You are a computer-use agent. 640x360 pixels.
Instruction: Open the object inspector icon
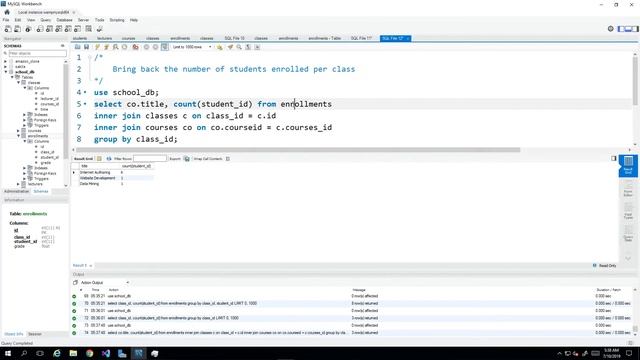point(28,29)
